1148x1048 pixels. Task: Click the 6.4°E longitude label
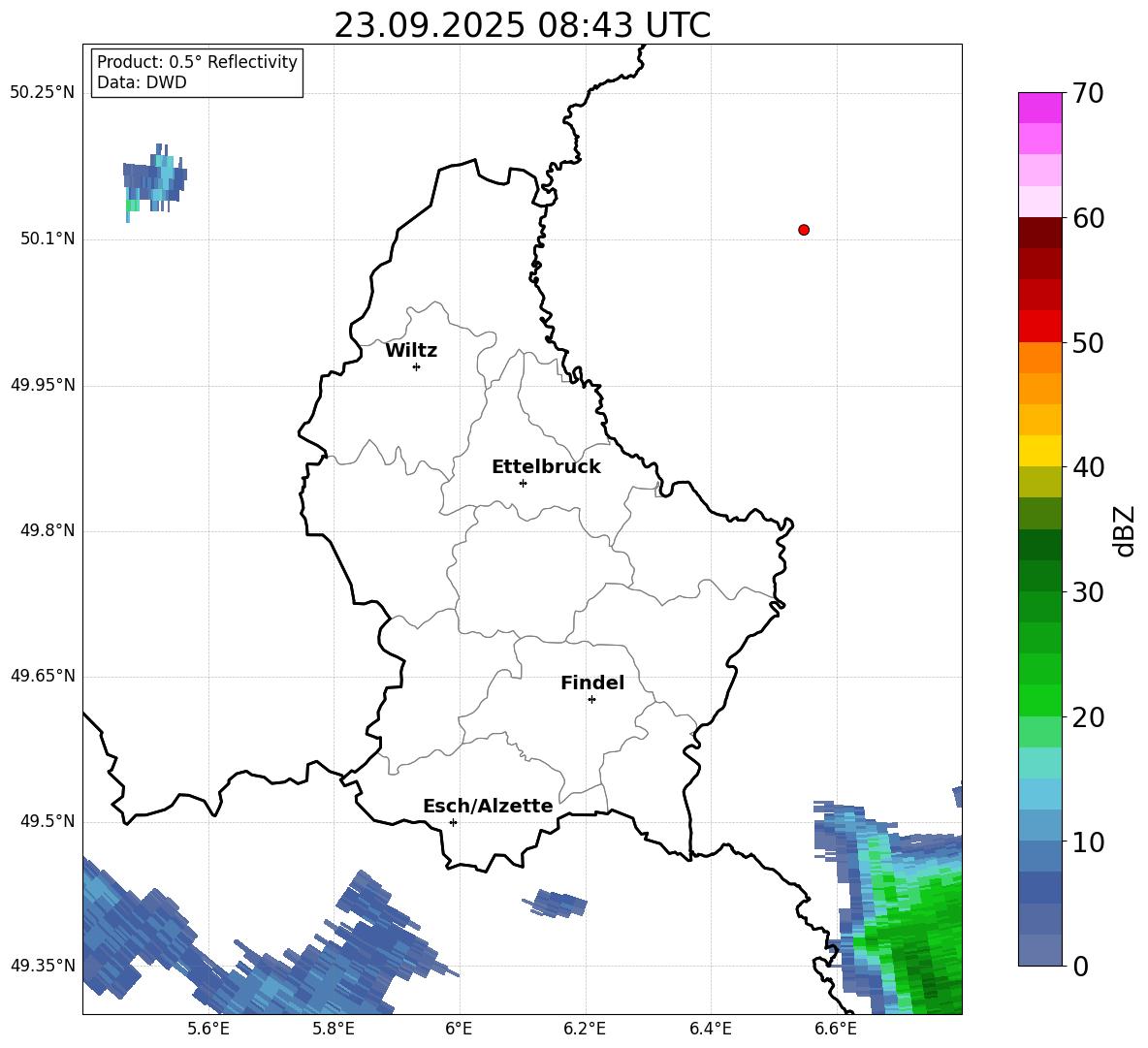tap(710, 1029)
